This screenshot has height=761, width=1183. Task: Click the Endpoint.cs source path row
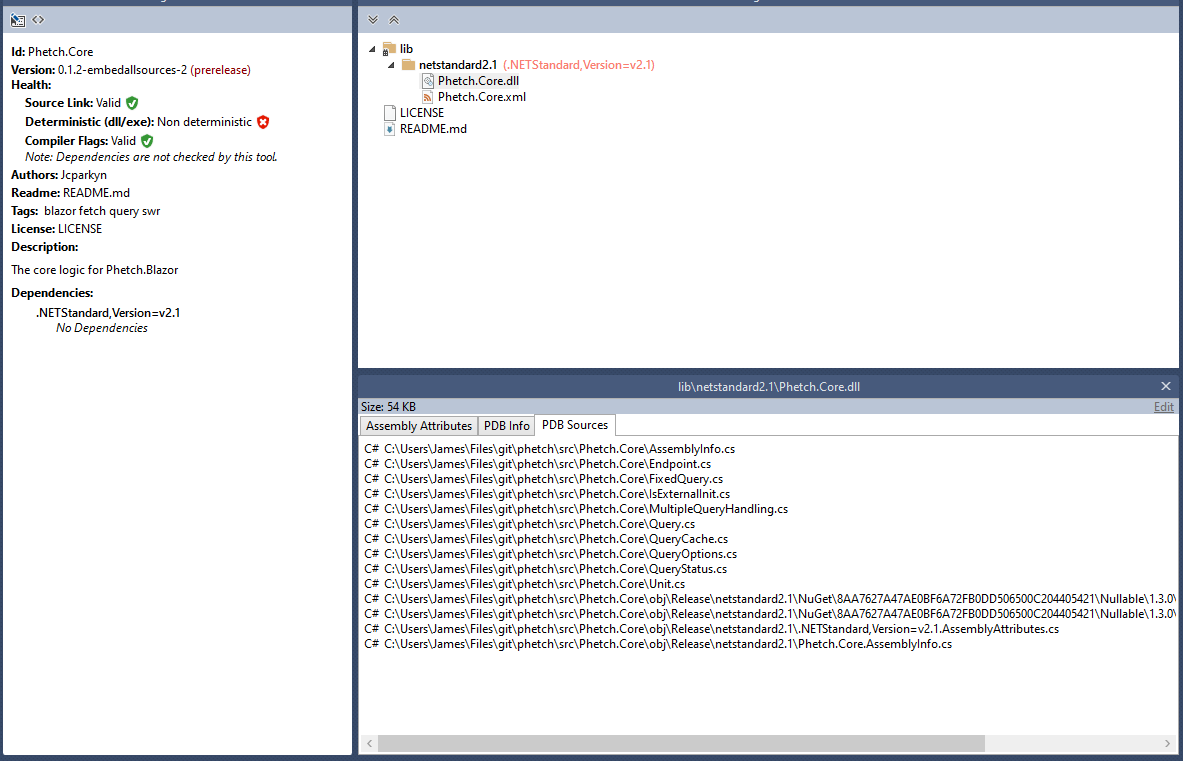(x=537, y=464)
